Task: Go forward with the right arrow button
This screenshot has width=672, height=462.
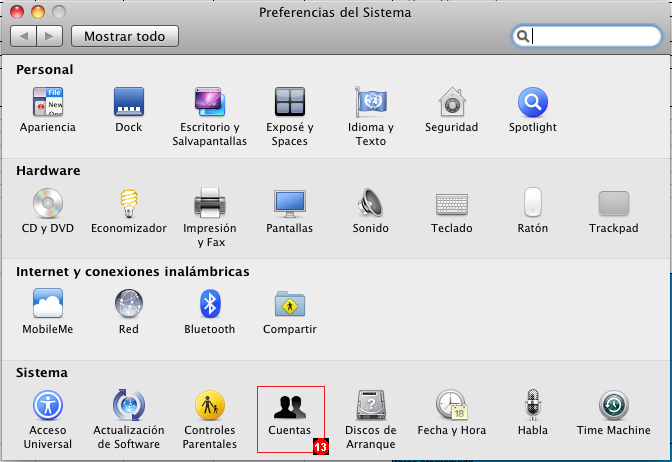Action: point(50,36)
